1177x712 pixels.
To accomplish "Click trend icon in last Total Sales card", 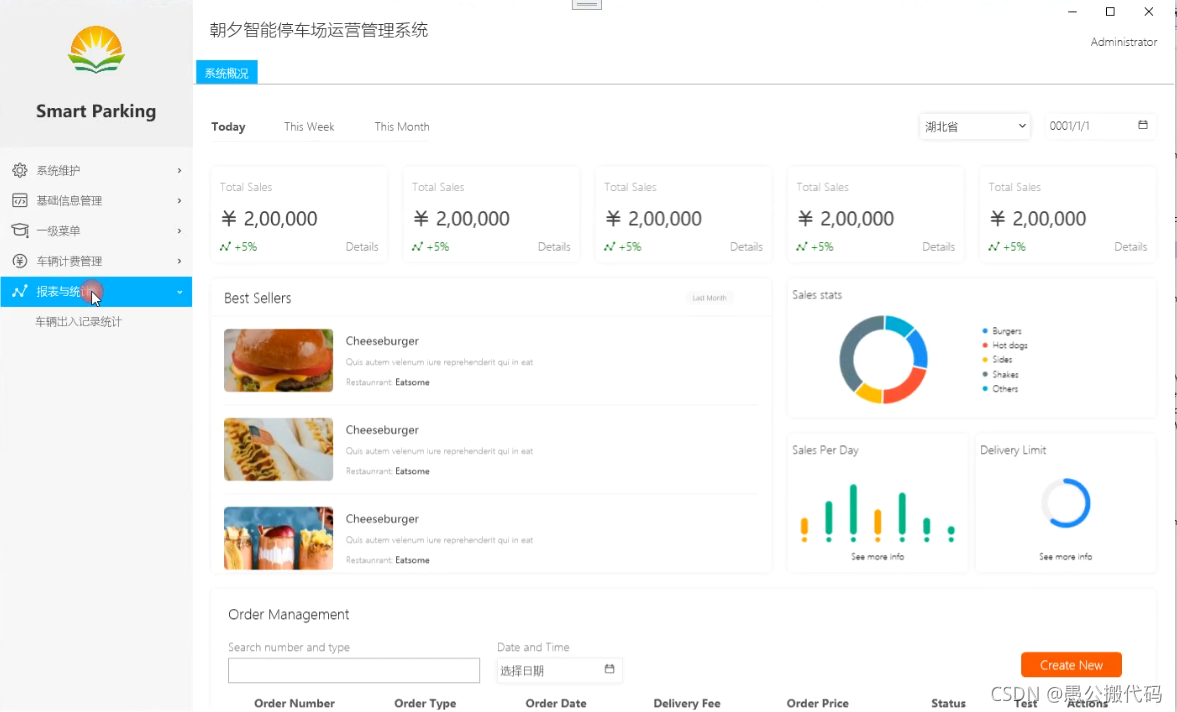I will (x=994, y=247).
